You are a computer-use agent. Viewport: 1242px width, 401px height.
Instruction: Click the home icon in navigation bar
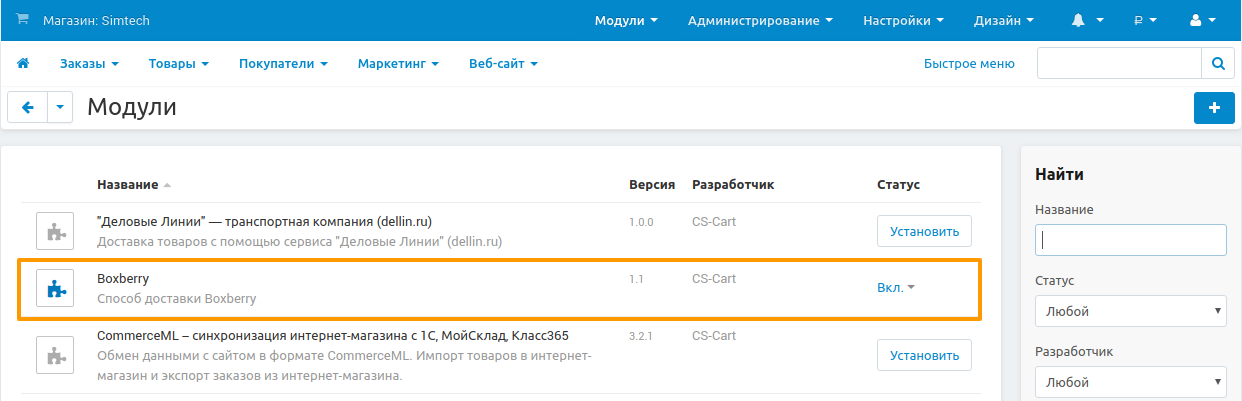23,64
